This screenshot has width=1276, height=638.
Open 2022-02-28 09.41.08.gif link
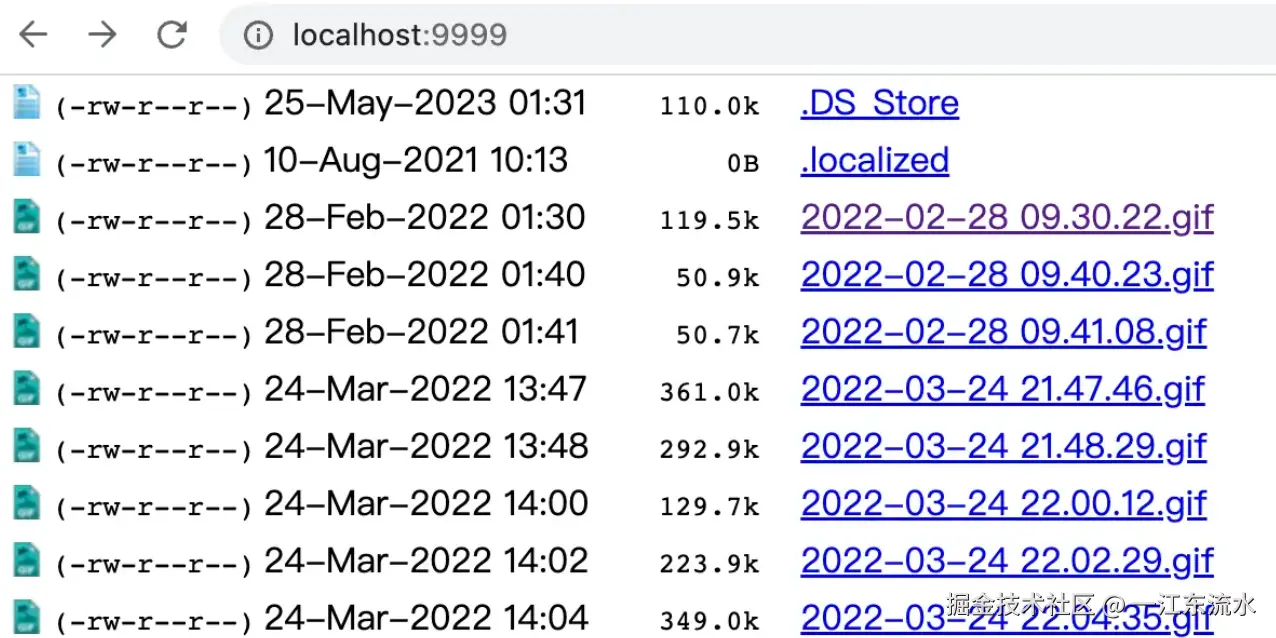(x=1003, y=332)
